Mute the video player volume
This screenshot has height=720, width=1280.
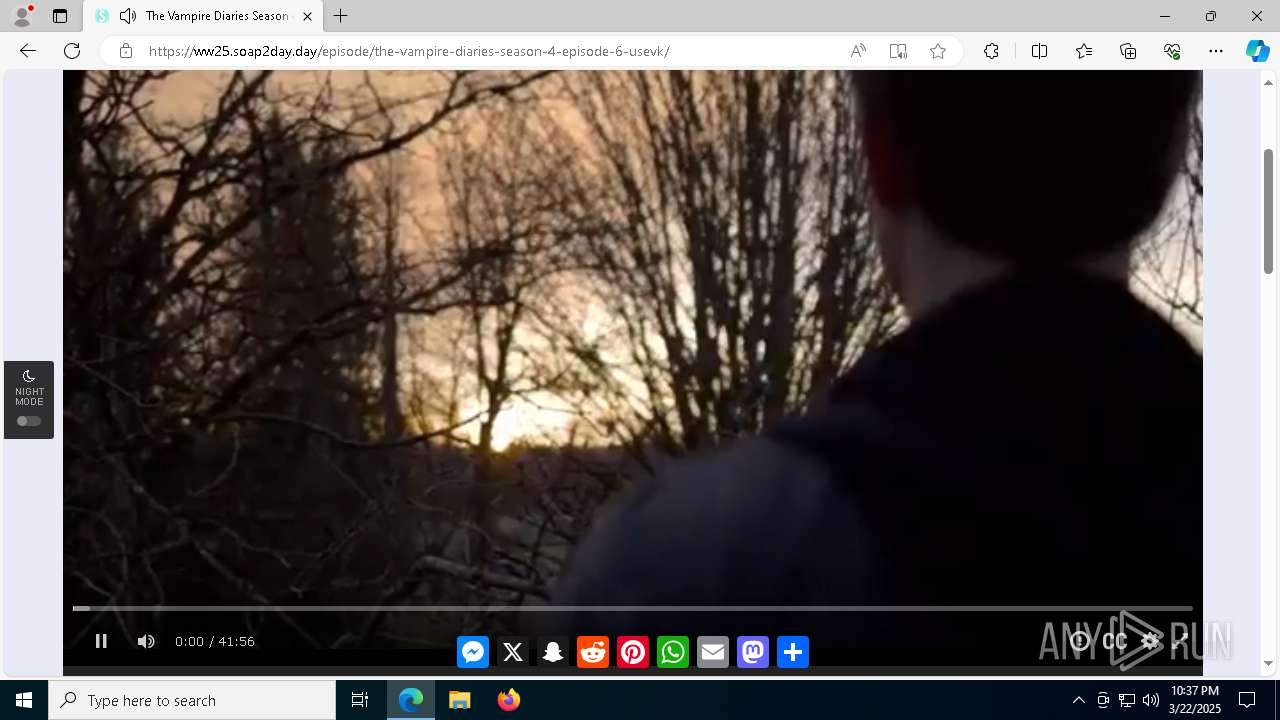click(146, 641)
